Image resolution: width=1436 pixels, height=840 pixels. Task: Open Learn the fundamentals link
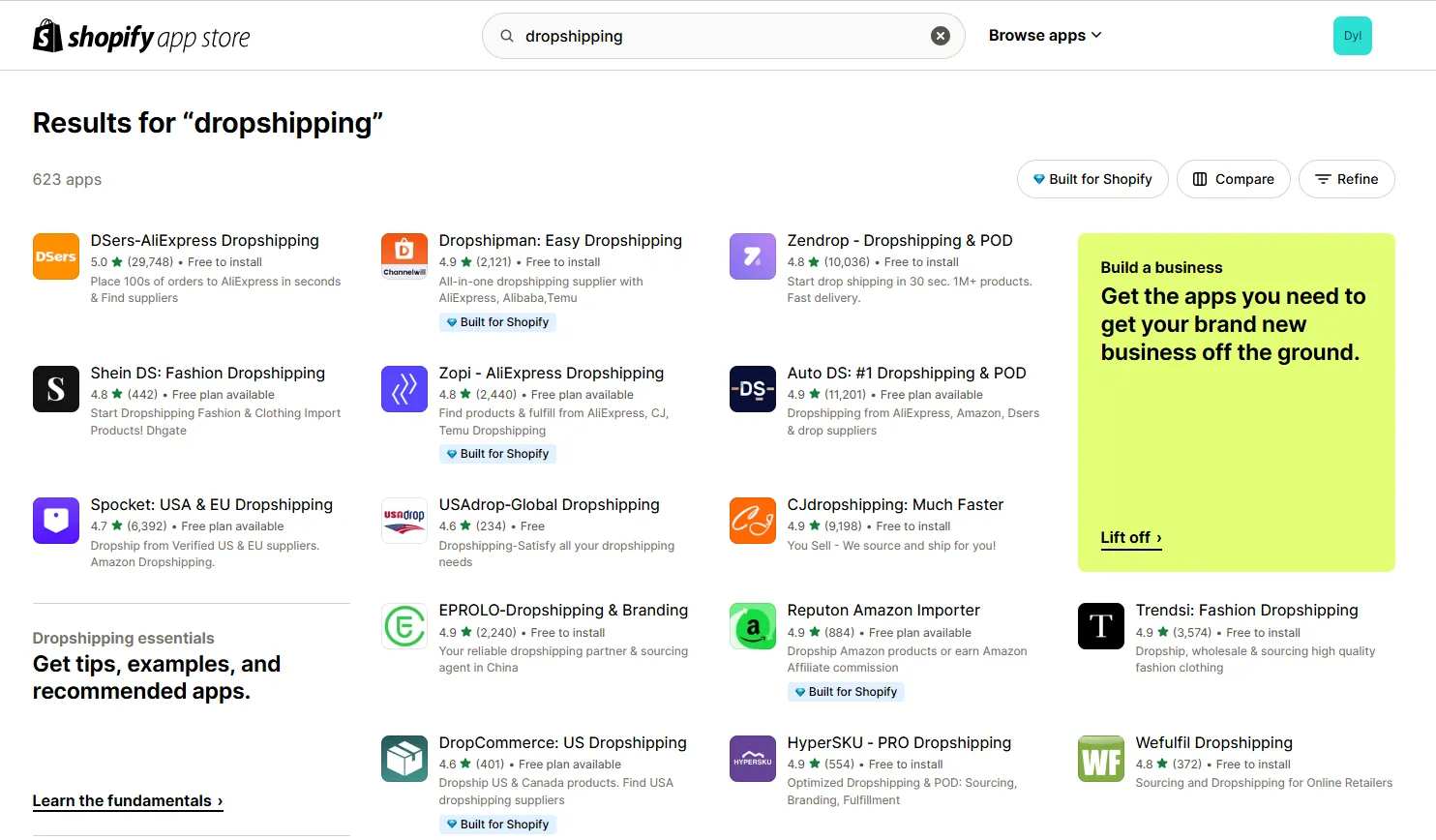point(128,801)
